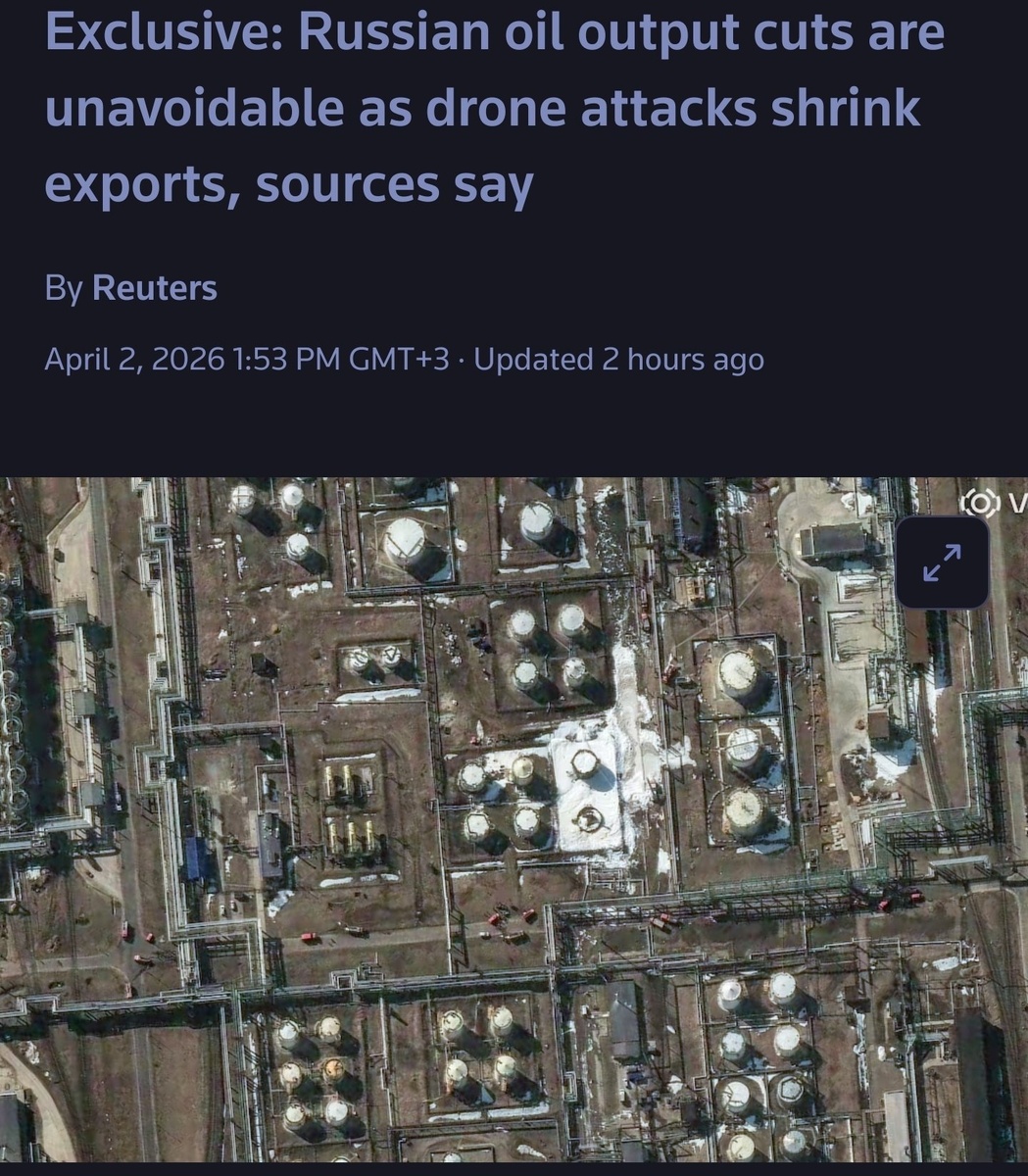Click the headline line 'exports, sources say'

point(289,185)
